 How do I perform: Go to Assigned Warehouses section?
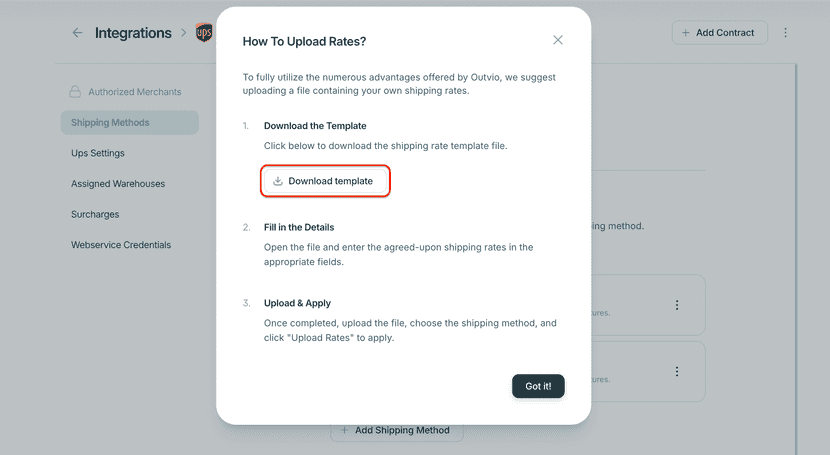click(x=118, y=184)
